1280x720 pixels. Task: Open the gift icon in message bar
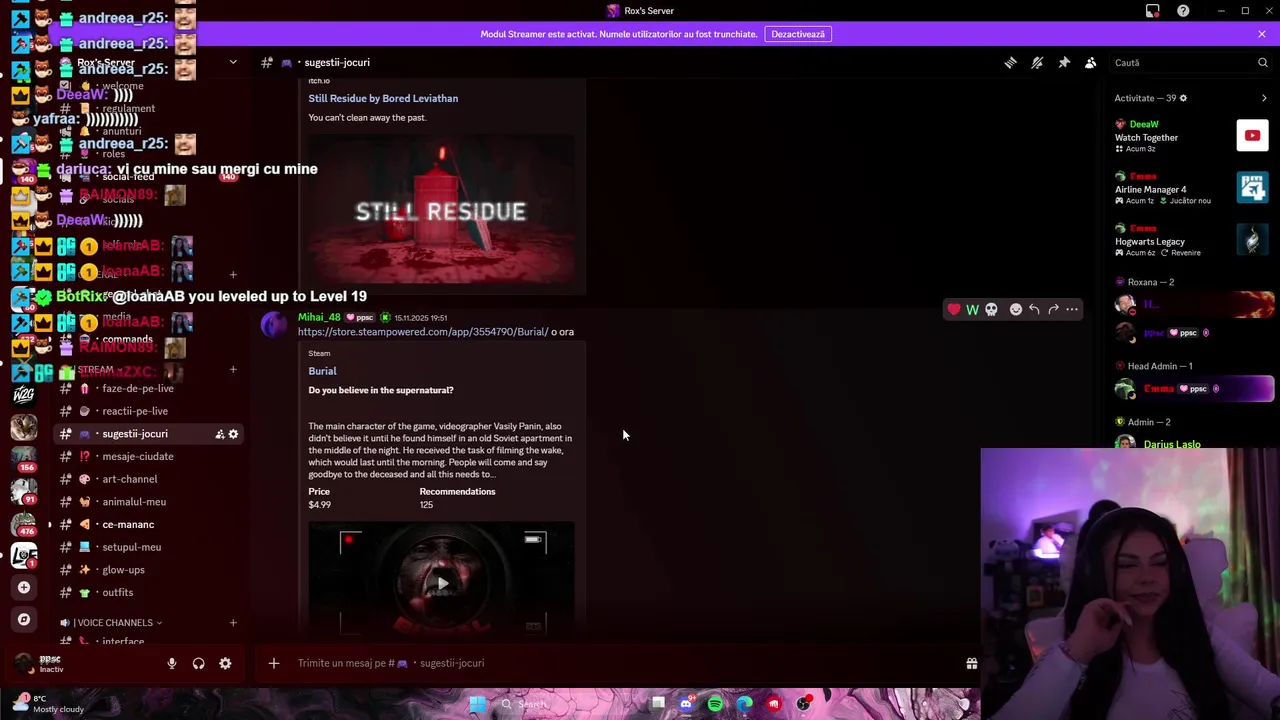(x=971, y=663)
